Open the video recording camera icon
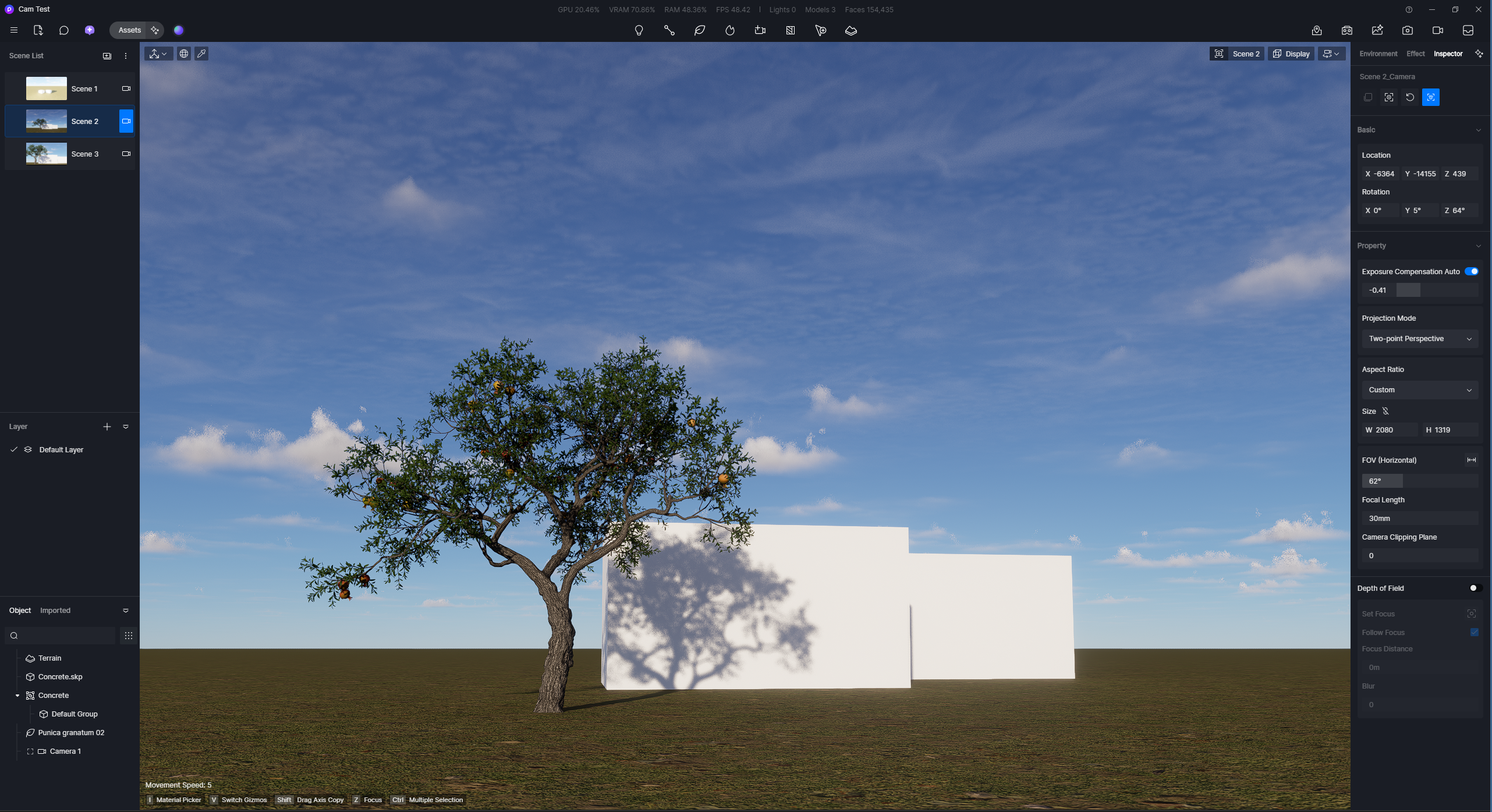1492x812 pixels. click(1437, 30)
